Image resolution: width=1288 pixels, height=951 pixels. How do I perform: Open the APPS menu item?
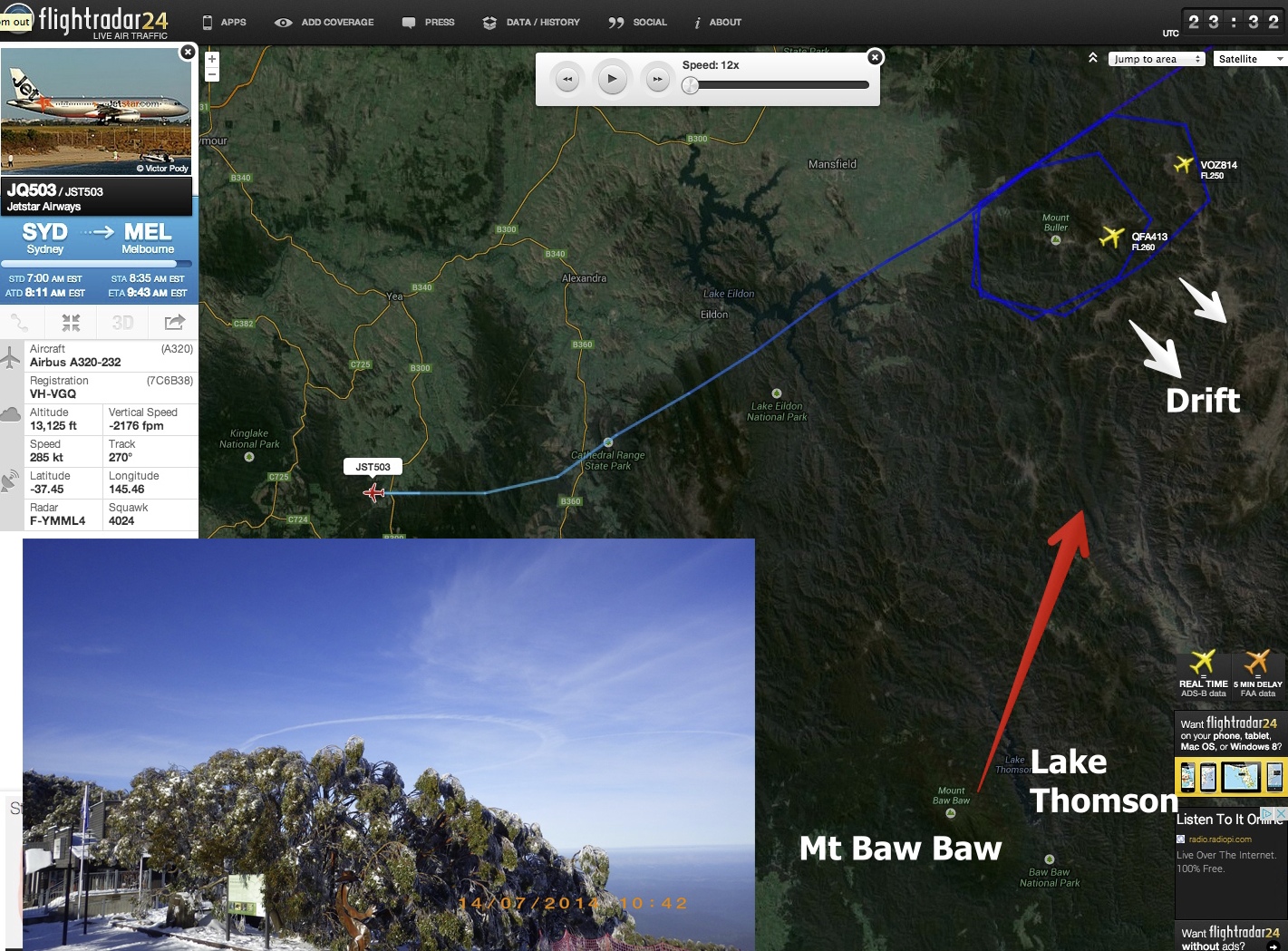point(224,22)
